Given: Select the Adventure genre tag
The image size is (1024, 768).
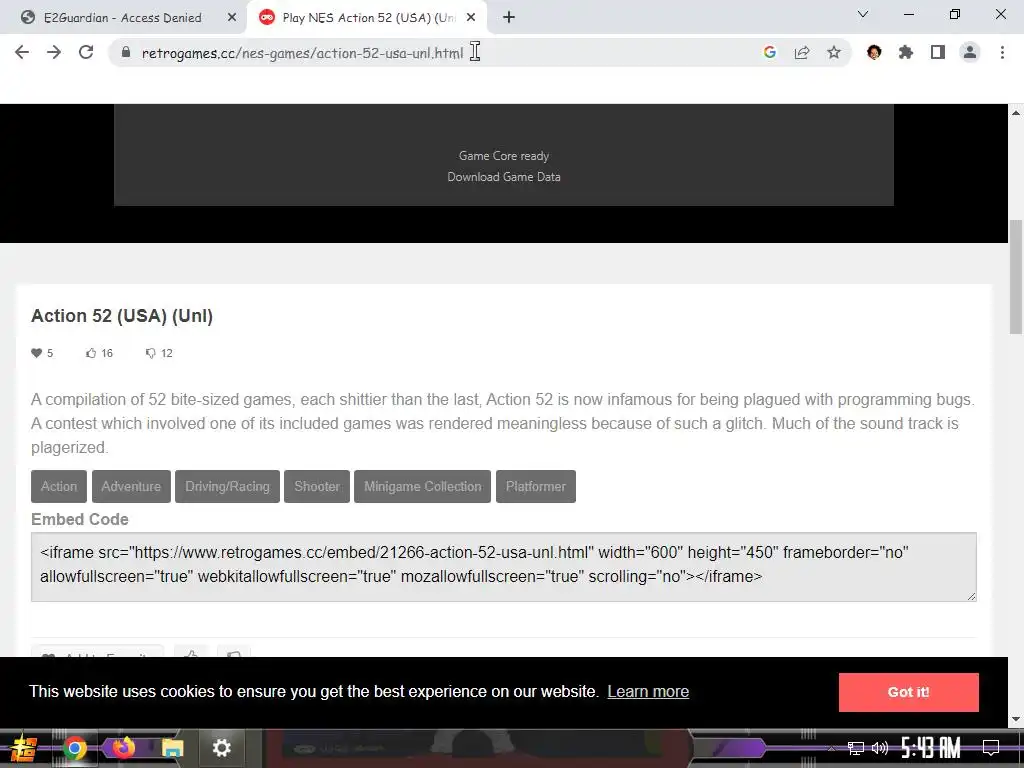Looking at the screenshot, I should coord(131,487).
